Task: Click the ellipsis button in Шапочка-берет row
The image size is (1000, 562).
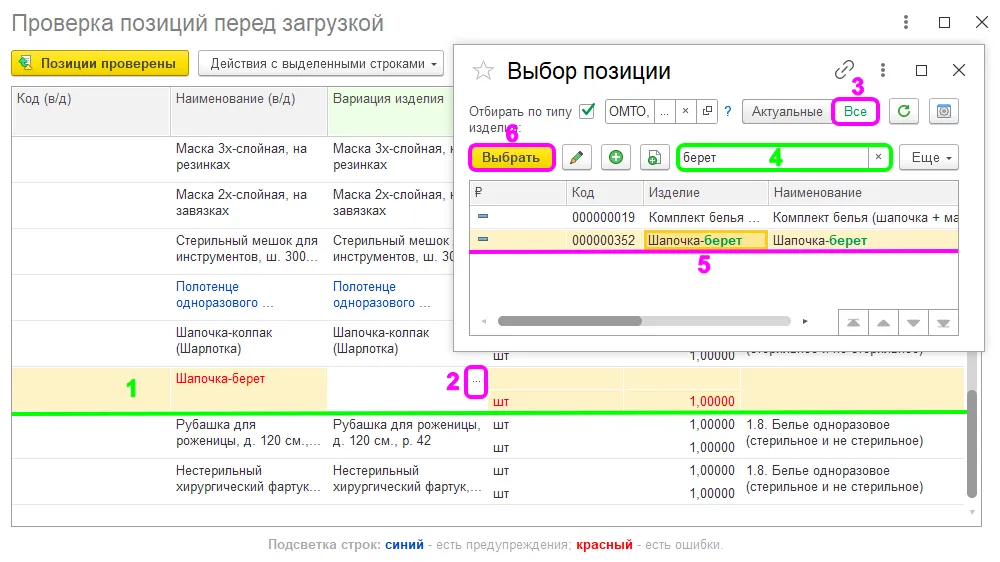Action: (x=476, y=381)
